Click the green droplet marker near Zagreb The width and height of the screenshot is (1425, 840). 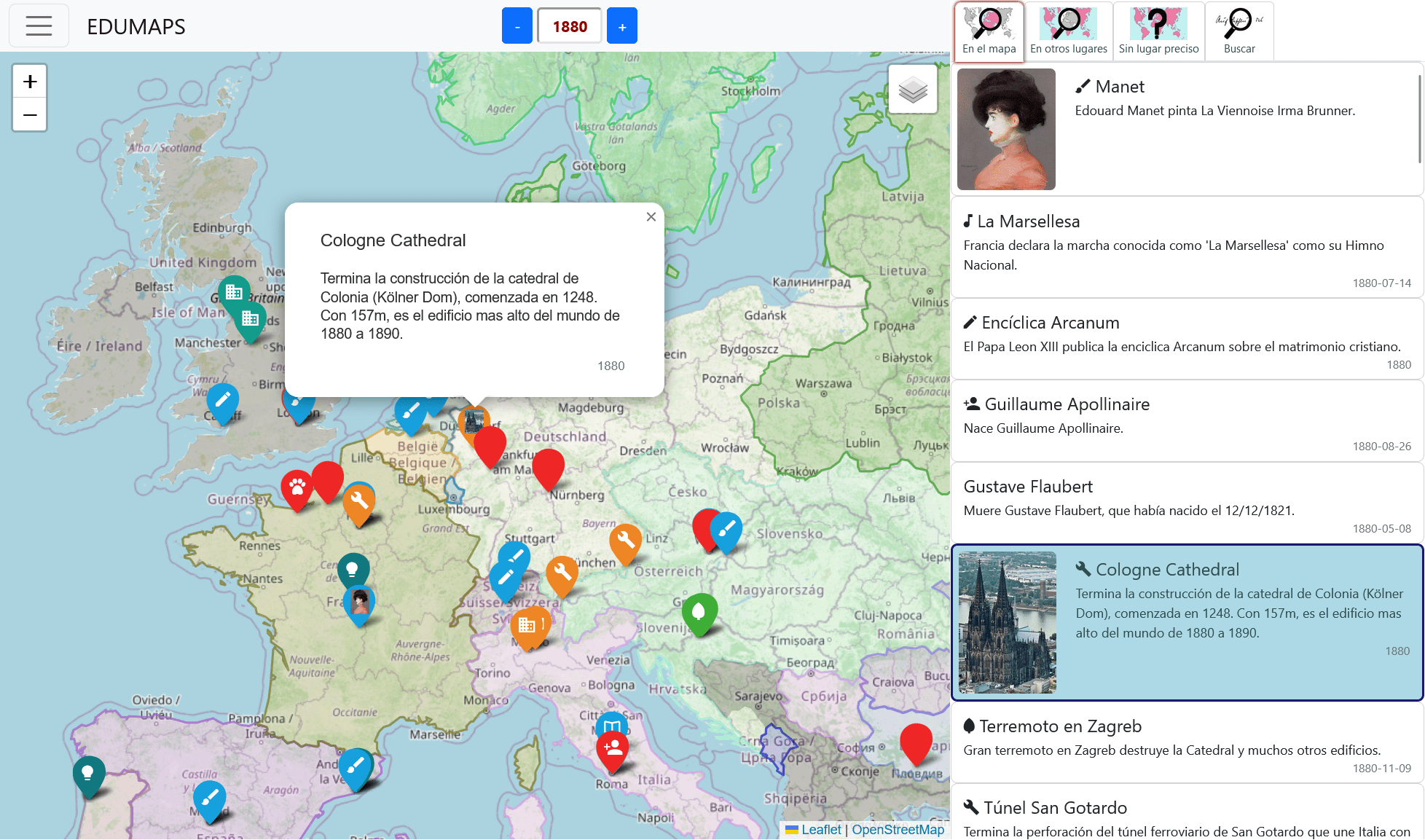[699, 612]
